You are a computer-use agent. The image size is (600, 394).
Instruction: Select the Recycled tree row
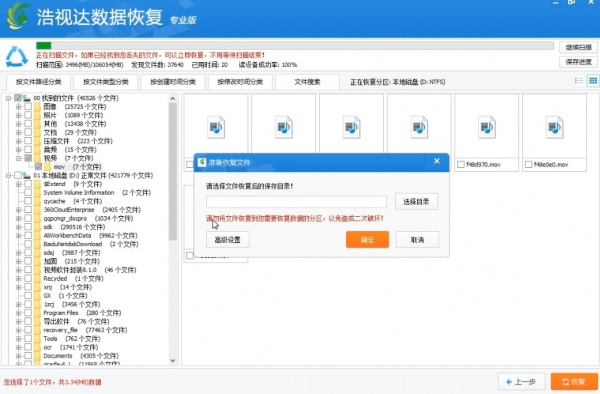pos(73,278)
